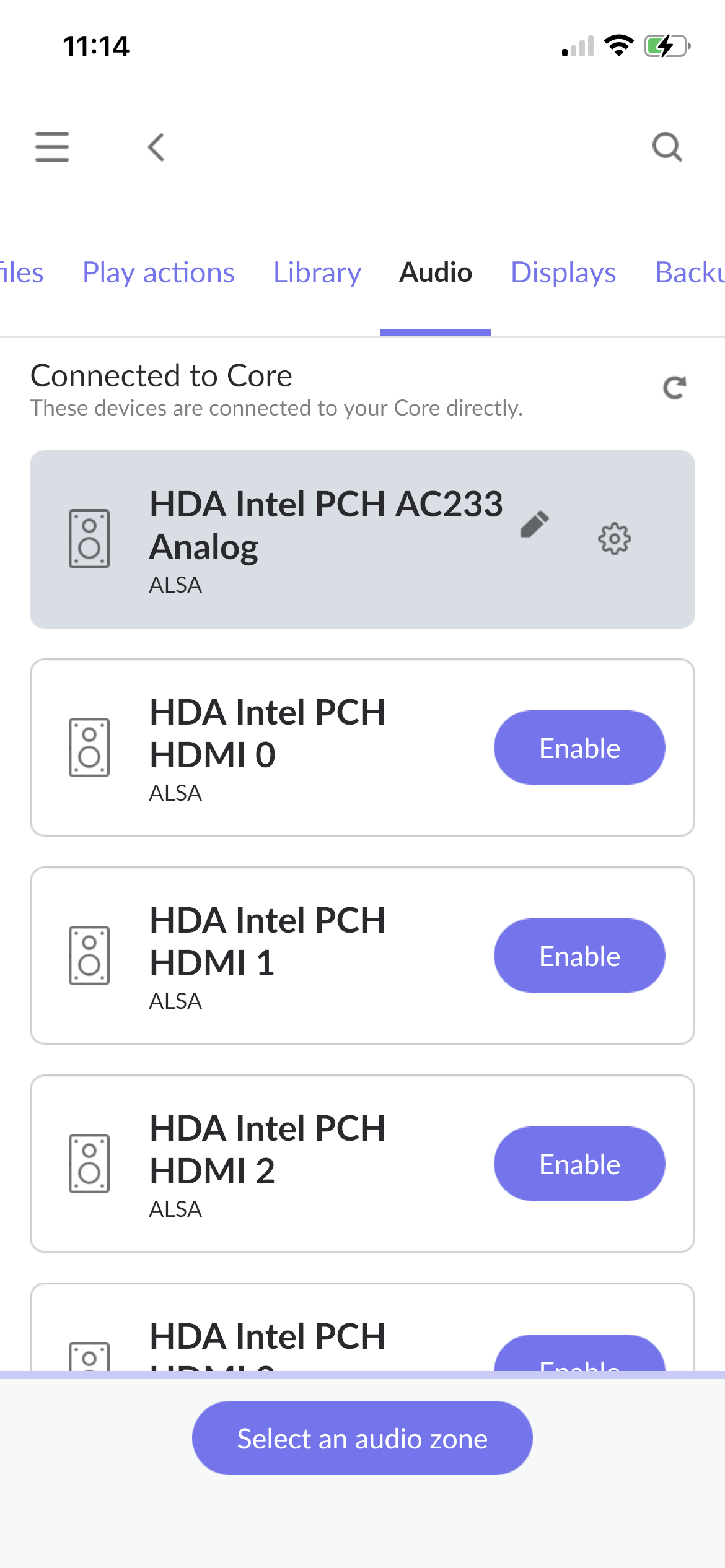The width and height of the screenshot is (725, 1568).
Task: Tap speaker icon beside HDMI 1
Action: click(89, 956)
